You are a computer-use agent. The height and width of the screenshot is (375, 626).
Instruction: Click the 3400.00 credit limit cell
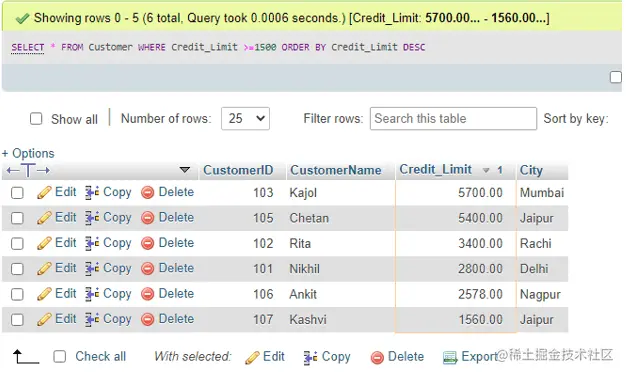point(456,244)
